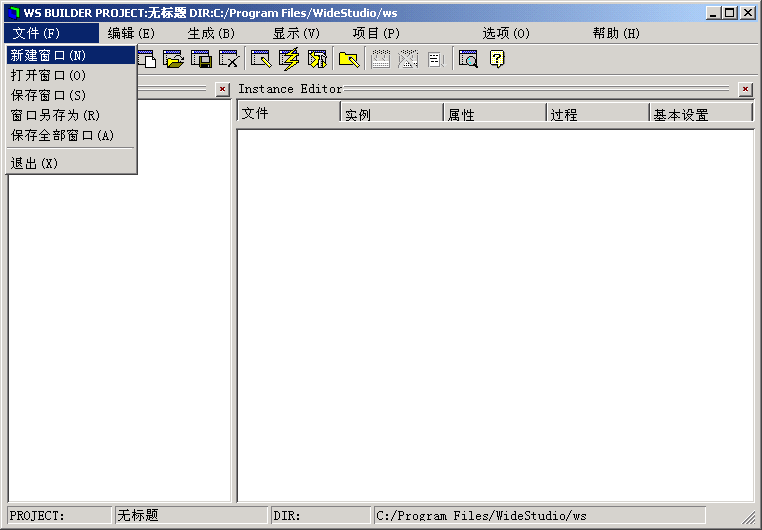Open the 生成 (B) menu
This screenshot has width=762, height=530.
211,33
